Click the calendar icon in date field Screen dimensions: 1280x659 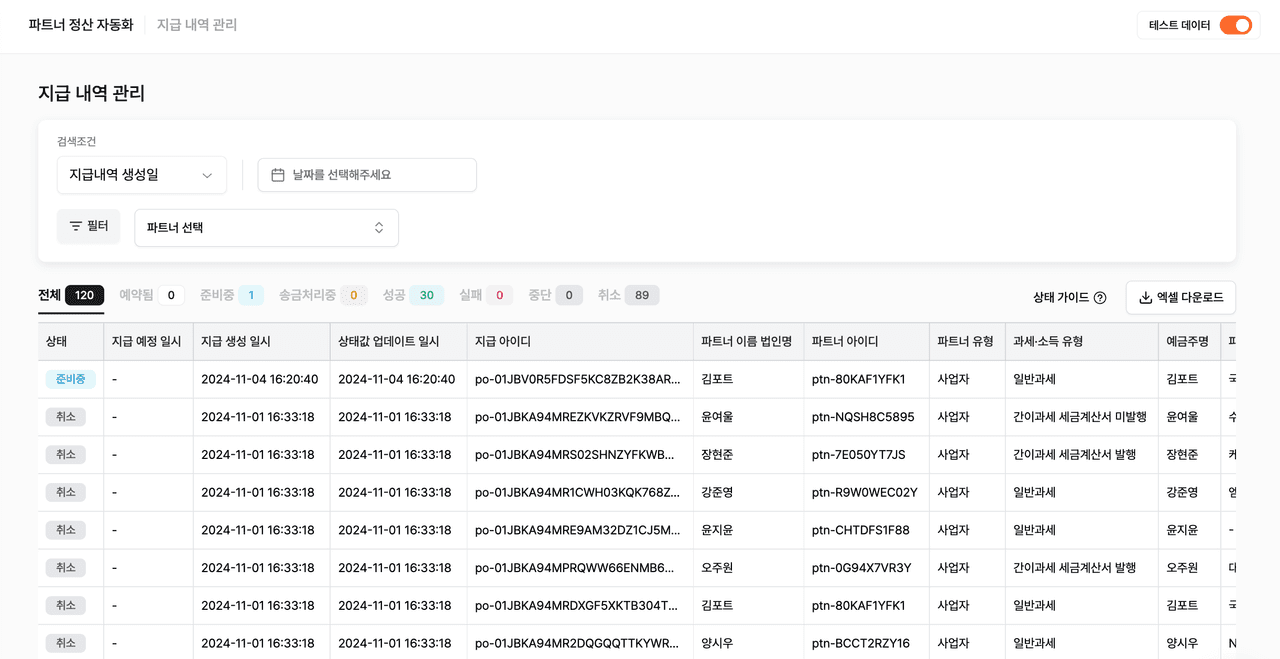(x=278, y=175)
